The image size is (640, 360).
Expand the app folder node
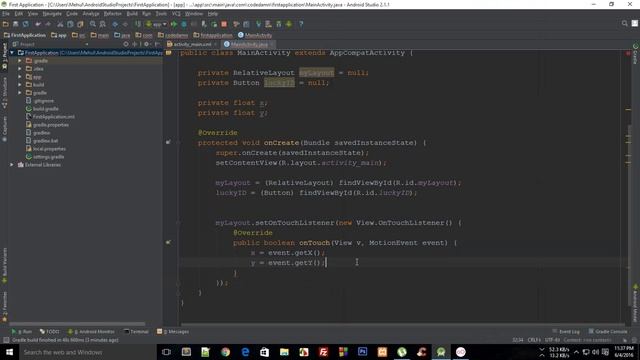click(20, 77)
